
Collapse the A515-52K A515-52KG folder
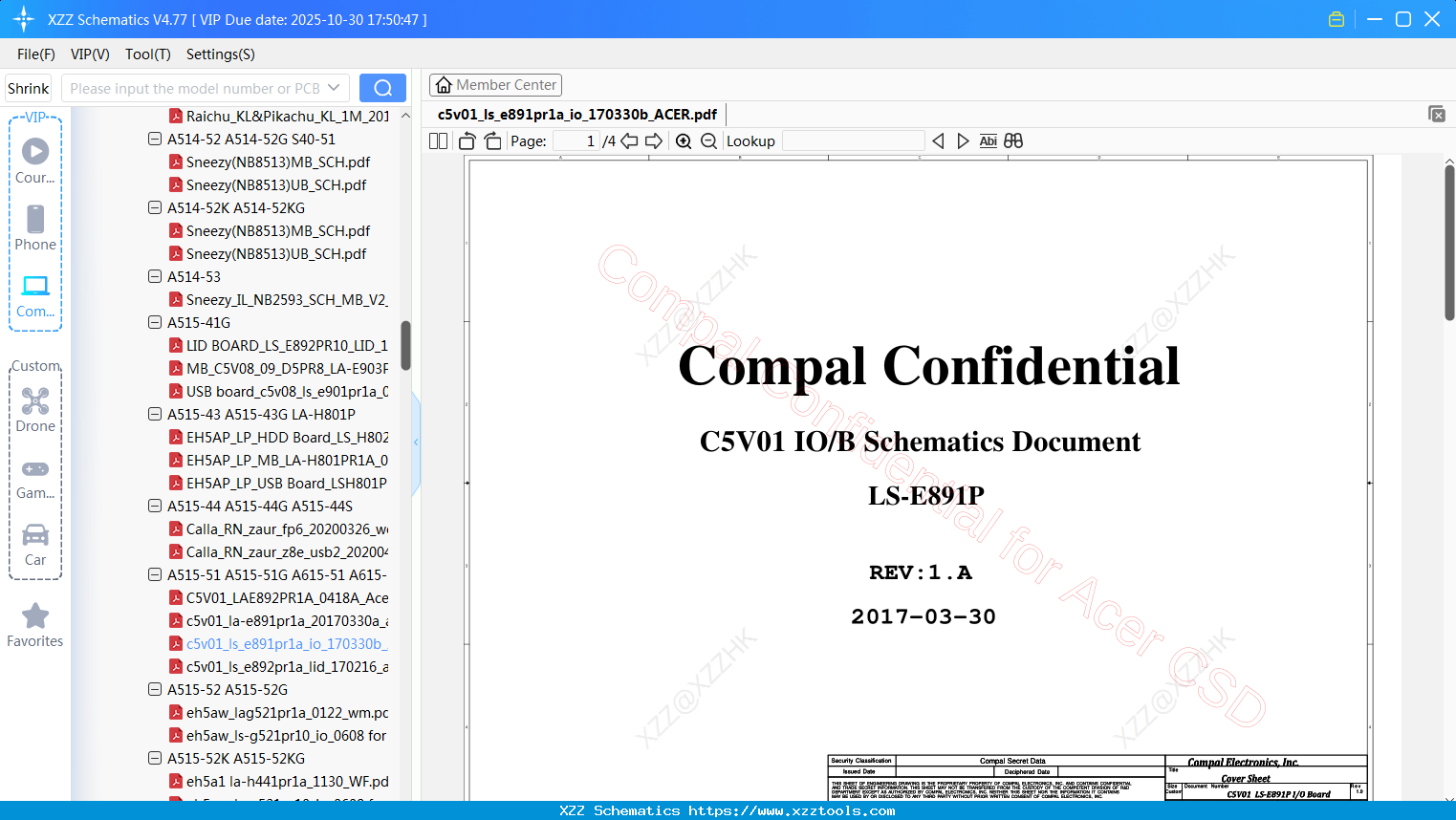155,758
